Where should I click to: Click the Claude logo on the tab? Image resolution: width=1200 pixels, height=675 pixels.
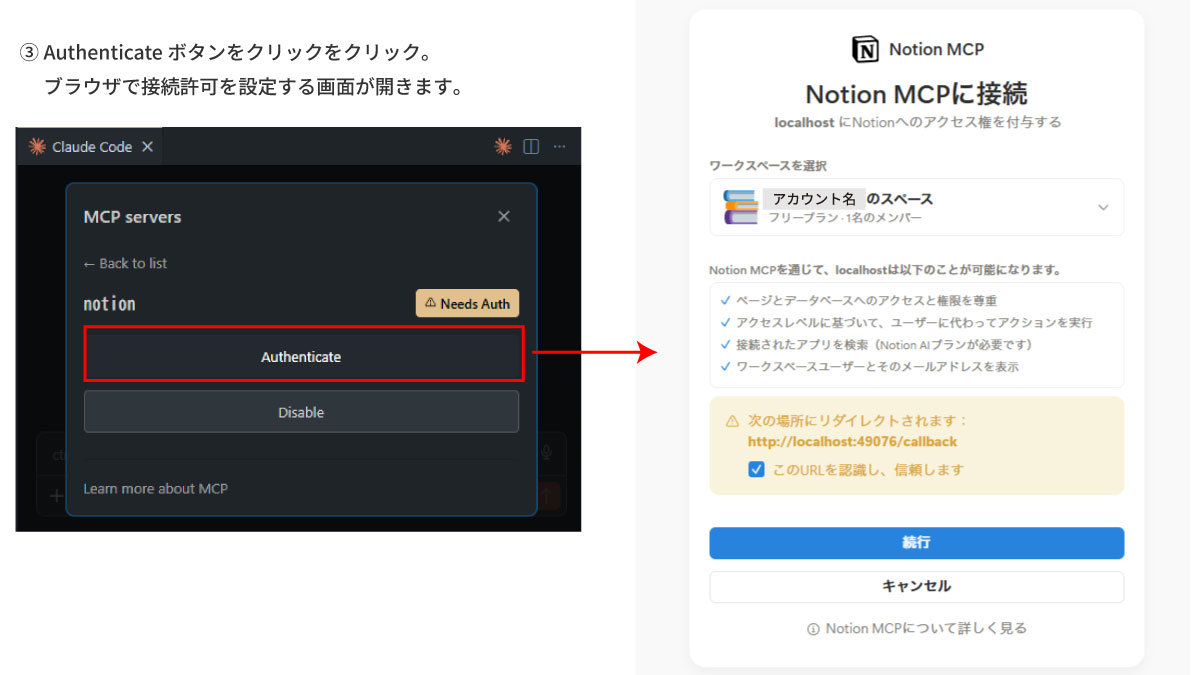[x=37, y=147]
